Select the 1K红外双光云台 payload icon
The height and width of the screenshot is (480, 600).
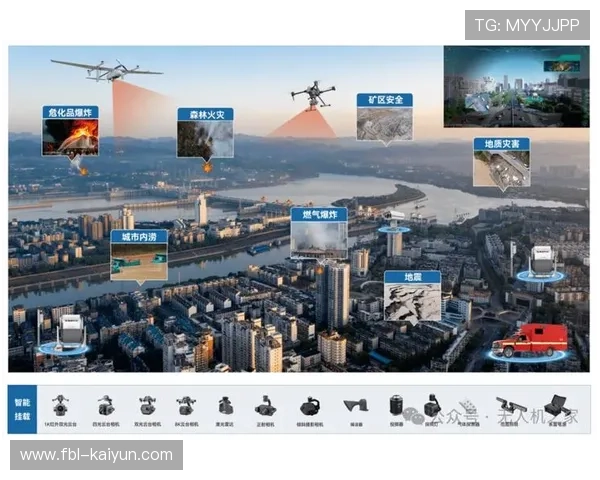[x=61, y=407]
